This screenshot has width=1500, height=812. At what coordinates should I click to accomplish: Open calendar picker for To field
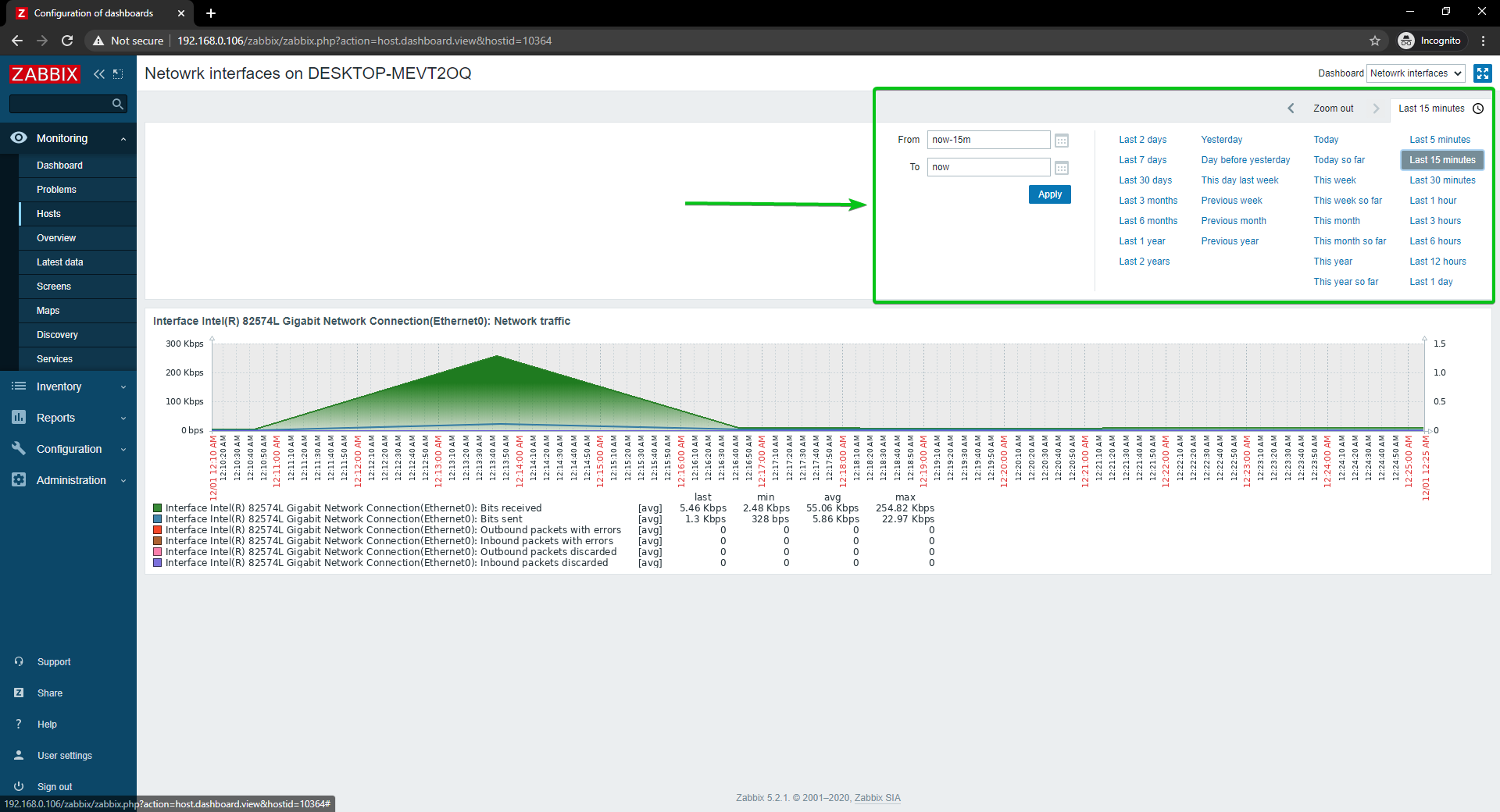click(x=1061, y=168)
